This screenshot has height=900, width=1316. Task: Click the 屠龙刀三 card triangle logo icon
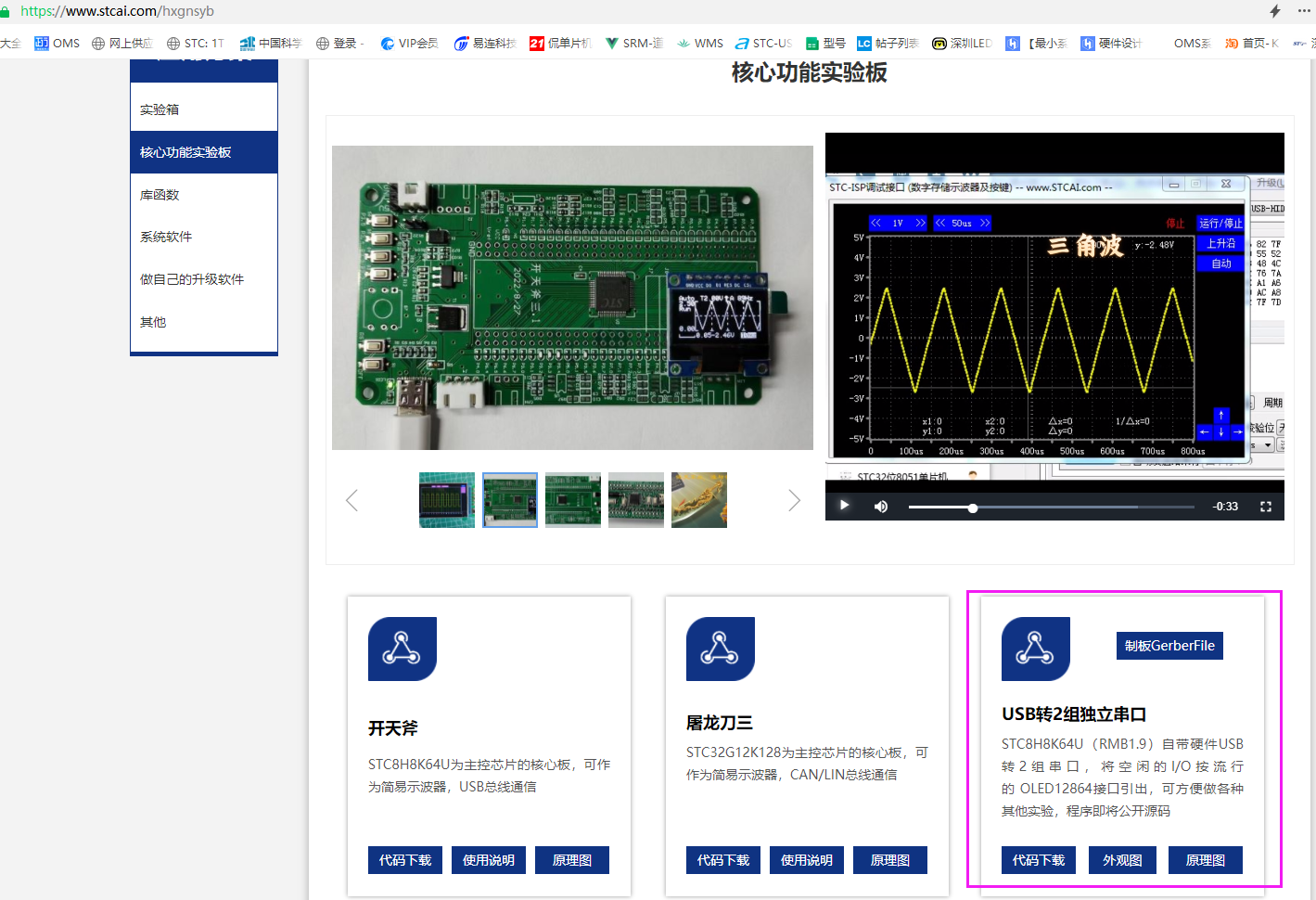[721, 649]
